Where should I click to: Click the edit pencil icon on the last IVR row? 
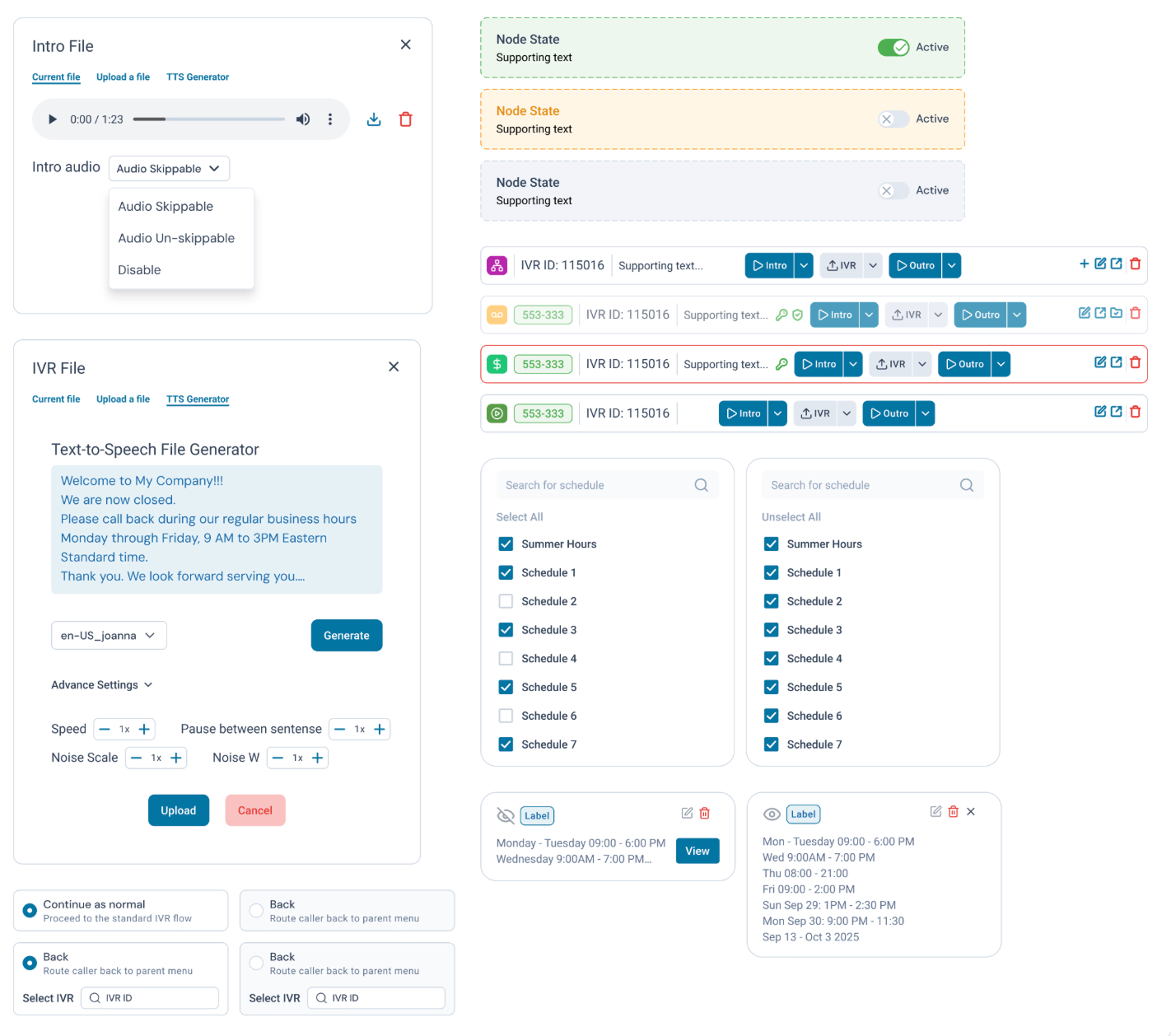pyautogui.click(x=1101, y=412)
